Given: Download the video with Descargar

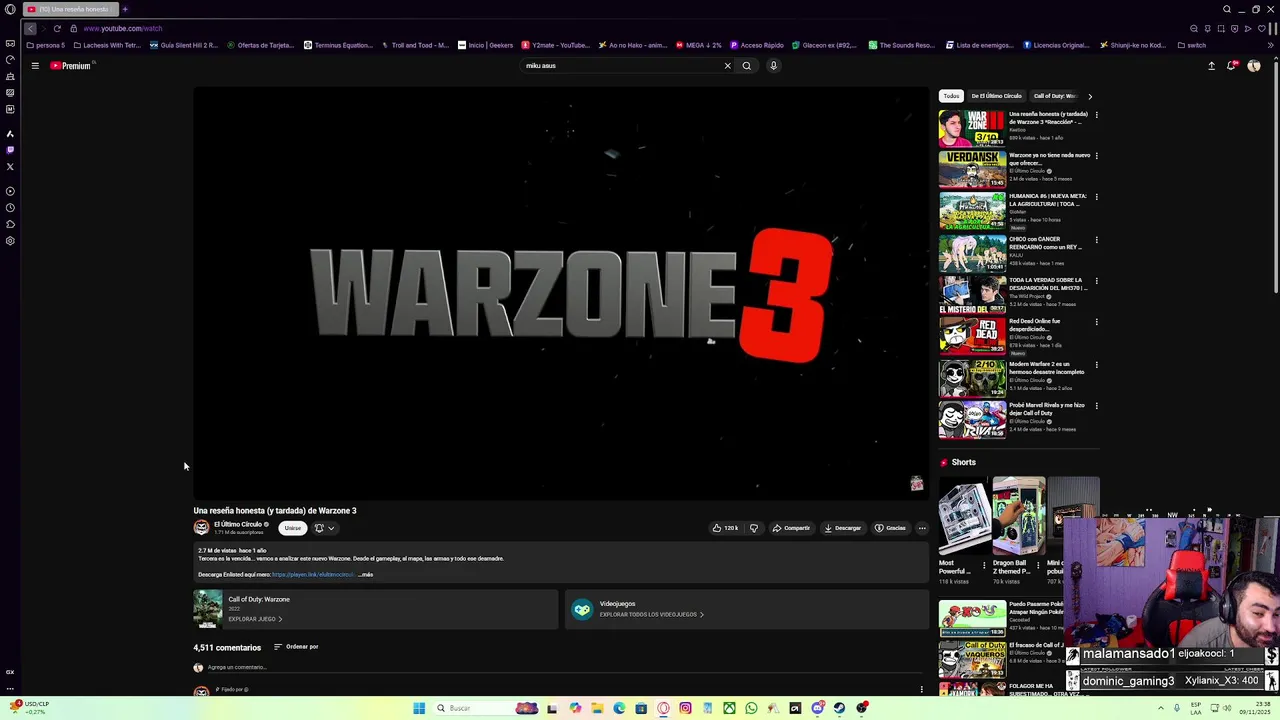Looking at the screenshot, I should coord(842,528).
